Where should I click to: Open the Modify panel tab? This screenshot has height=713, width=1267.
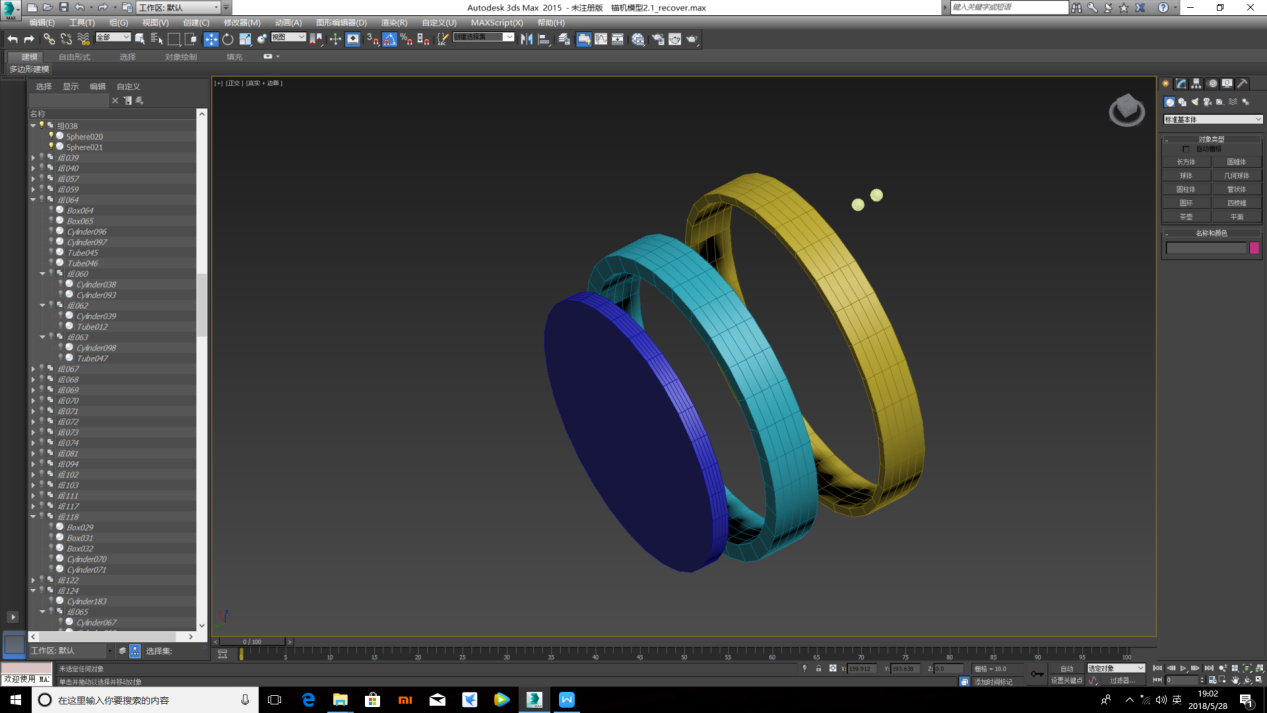(1181, 84)
